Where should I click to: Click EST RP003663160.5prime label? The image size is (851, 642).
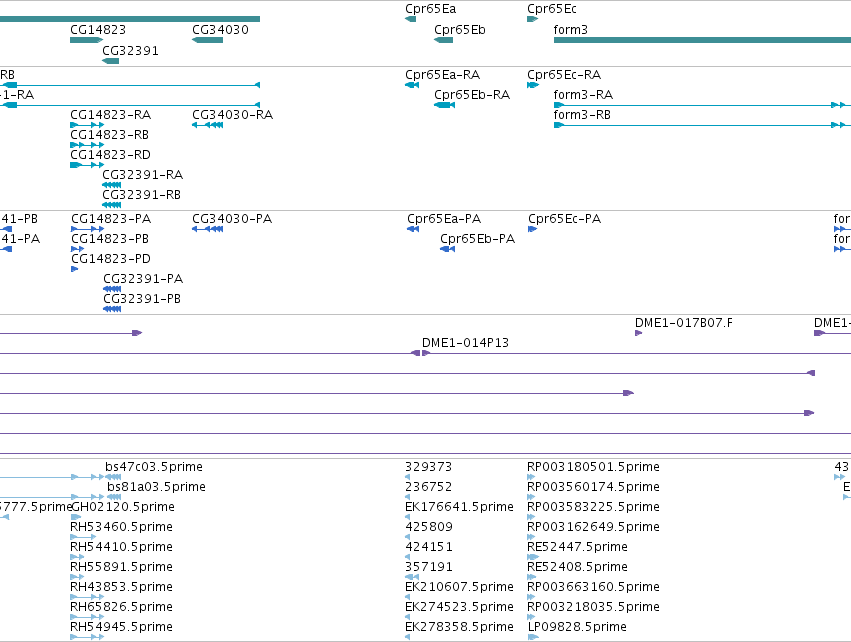click(x=593, y=587)
